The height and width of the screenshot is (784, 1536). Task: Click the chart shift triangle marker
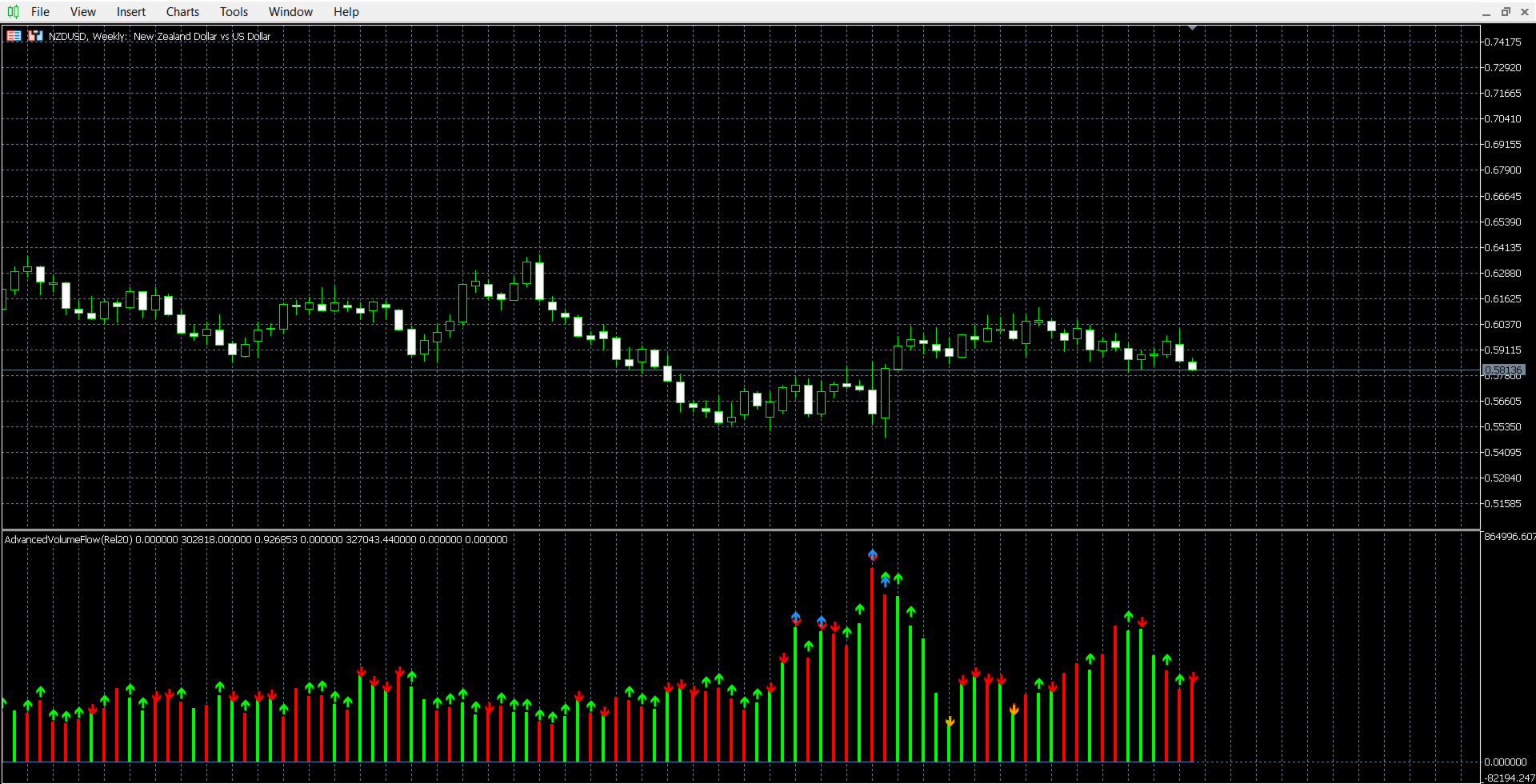coord(1193,28)
